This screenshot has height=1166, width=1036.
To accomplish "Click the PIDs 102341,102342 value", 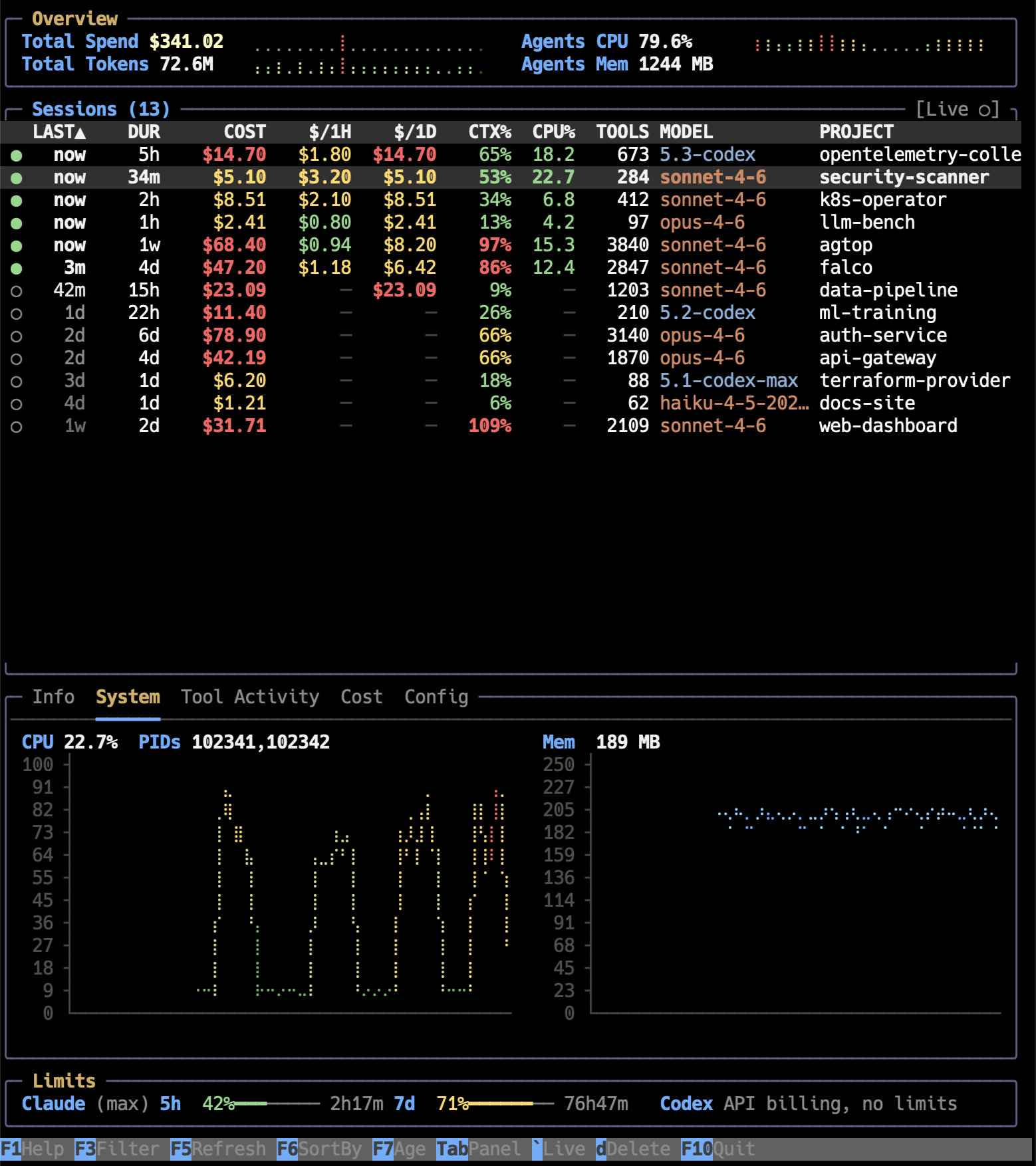I will tap(261, 742).
